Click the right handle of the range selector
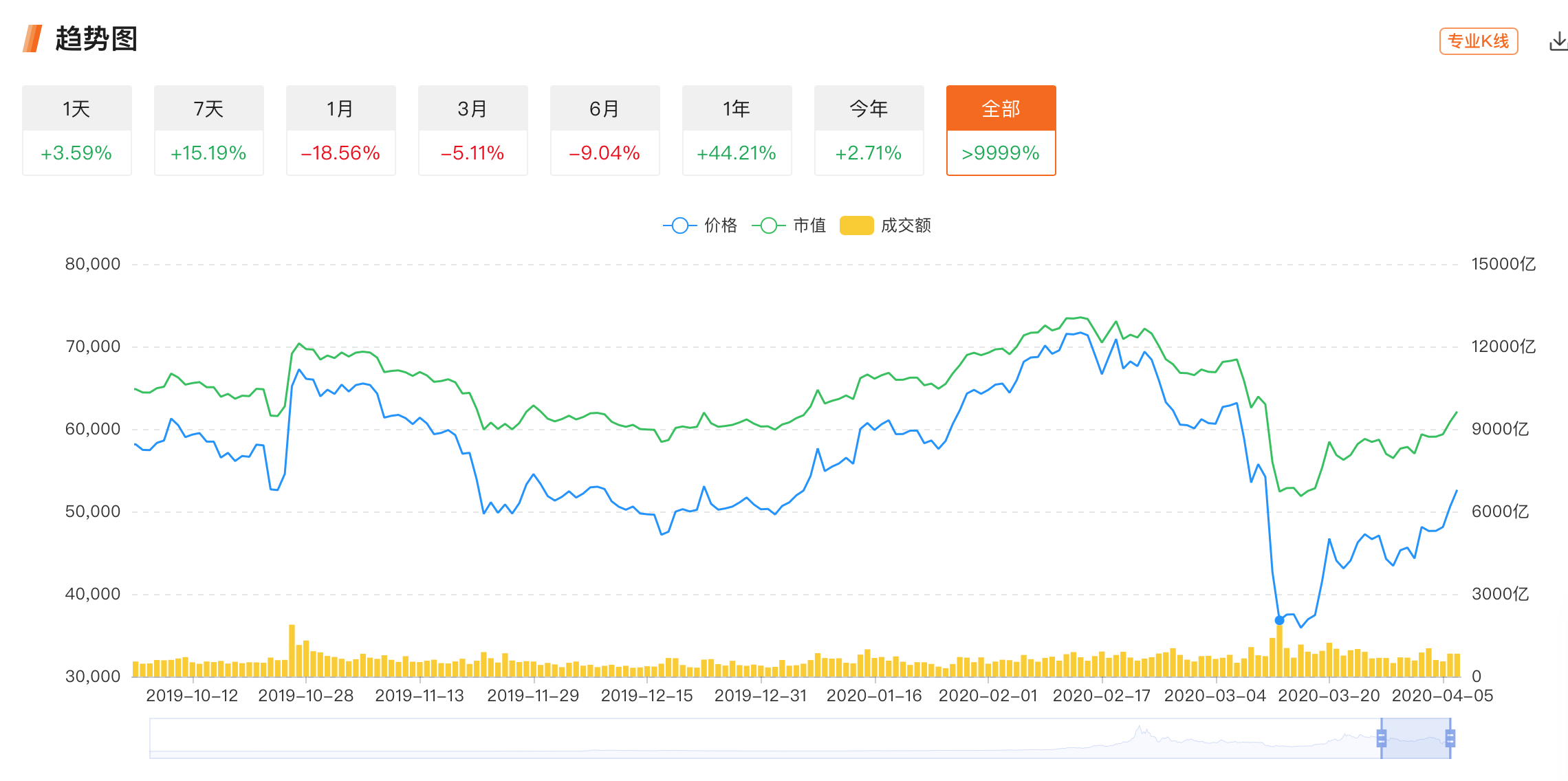Image resolution: width=1568 pixels, height=781 pixels. [1450, 739]
